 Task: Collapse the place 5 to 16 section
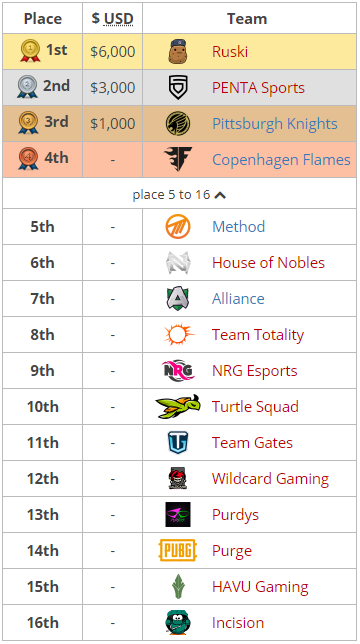[179, 194]
